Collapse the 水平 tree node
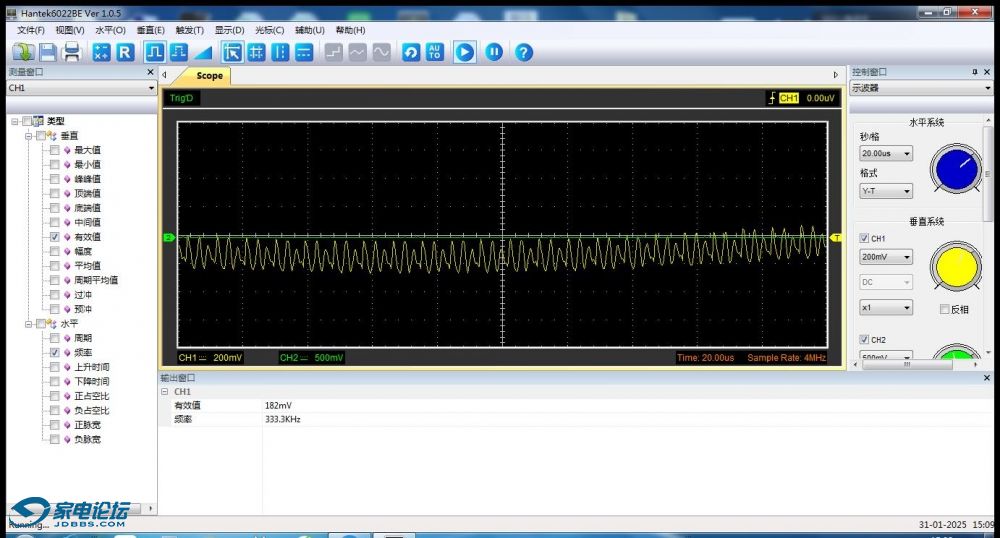The height and width of the screenshot is (538, 1000). 29,324
